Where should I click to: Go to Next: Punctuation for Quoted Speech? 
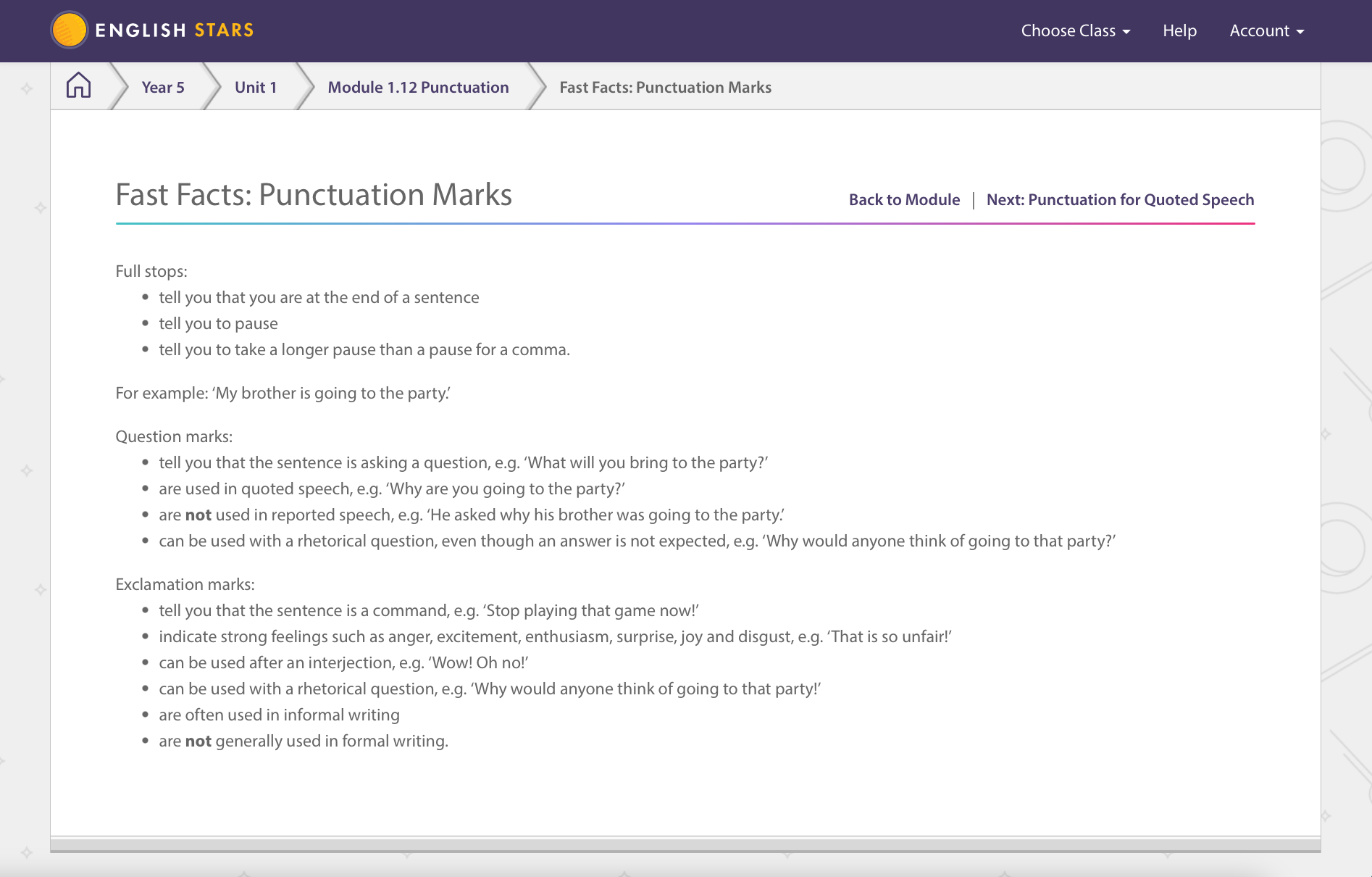point(1120,200)
